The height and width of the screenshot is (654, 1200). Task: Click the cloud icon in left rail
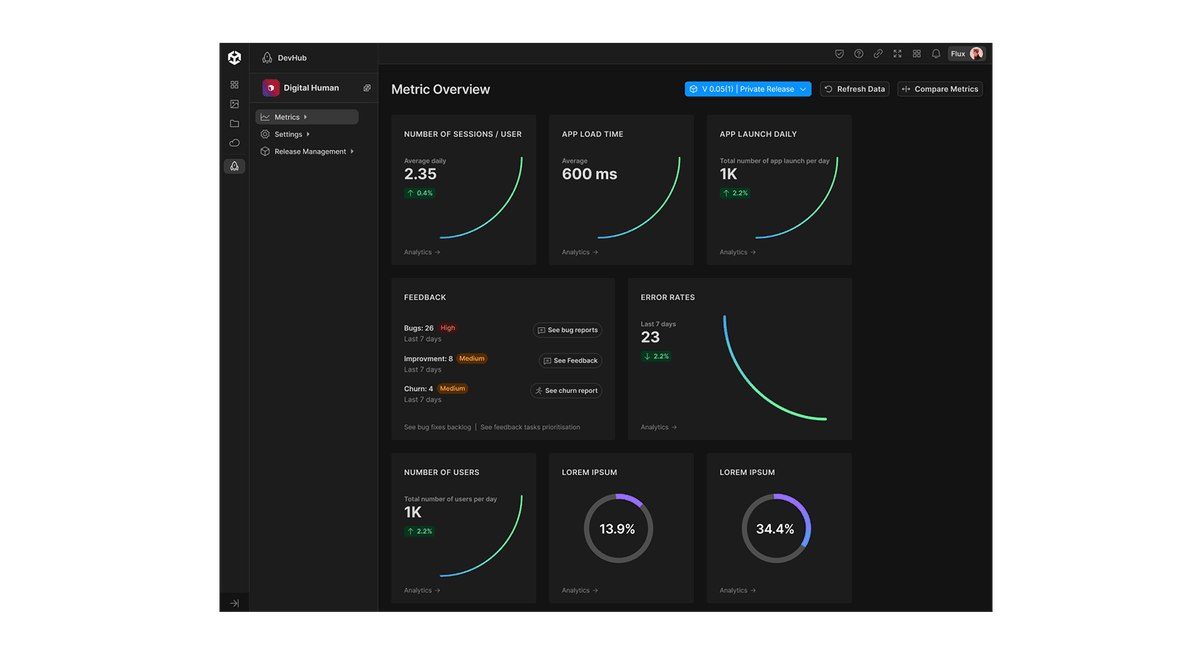(x=234, y=143)
